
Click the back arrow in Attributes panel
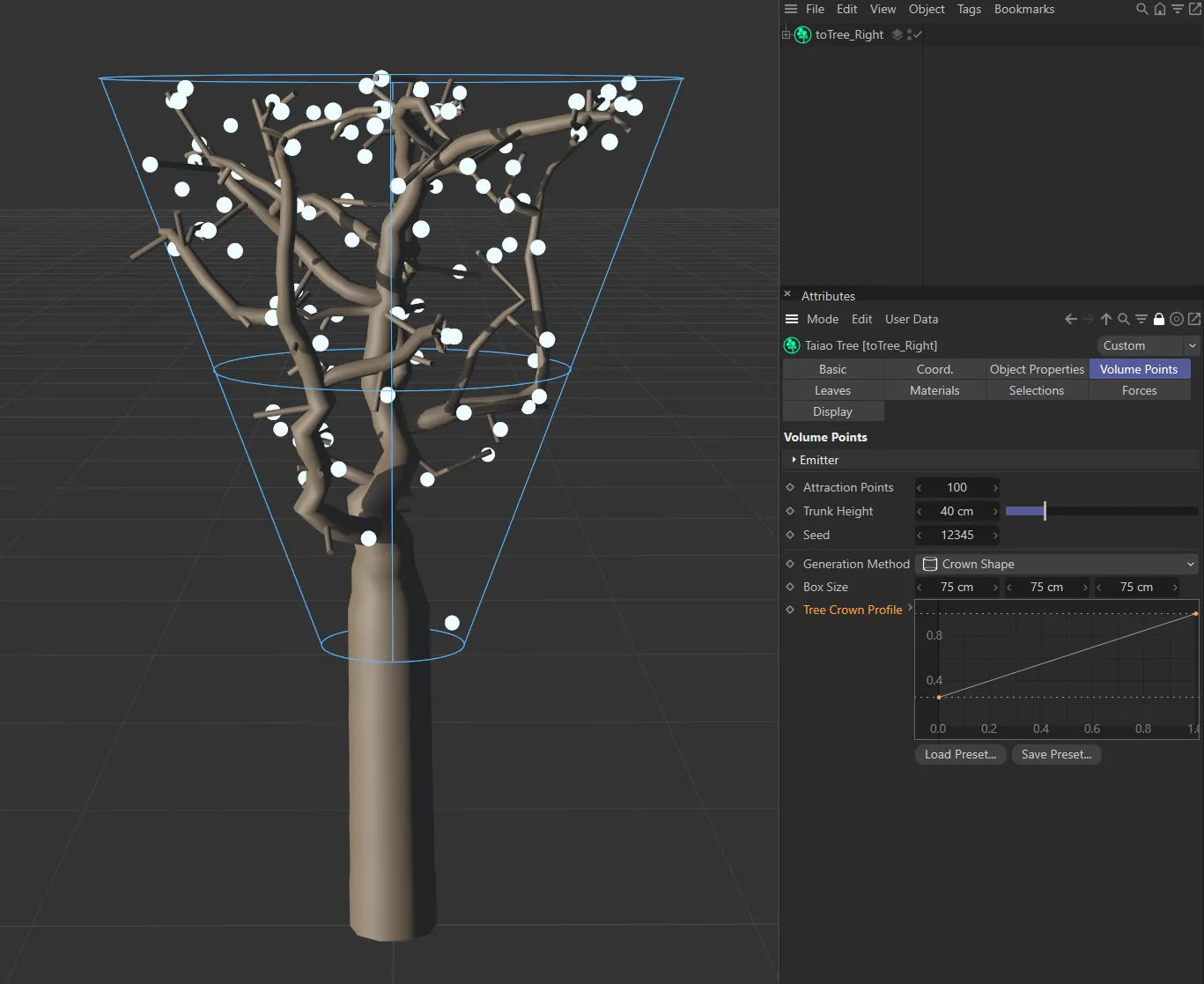pos(1070,319)
